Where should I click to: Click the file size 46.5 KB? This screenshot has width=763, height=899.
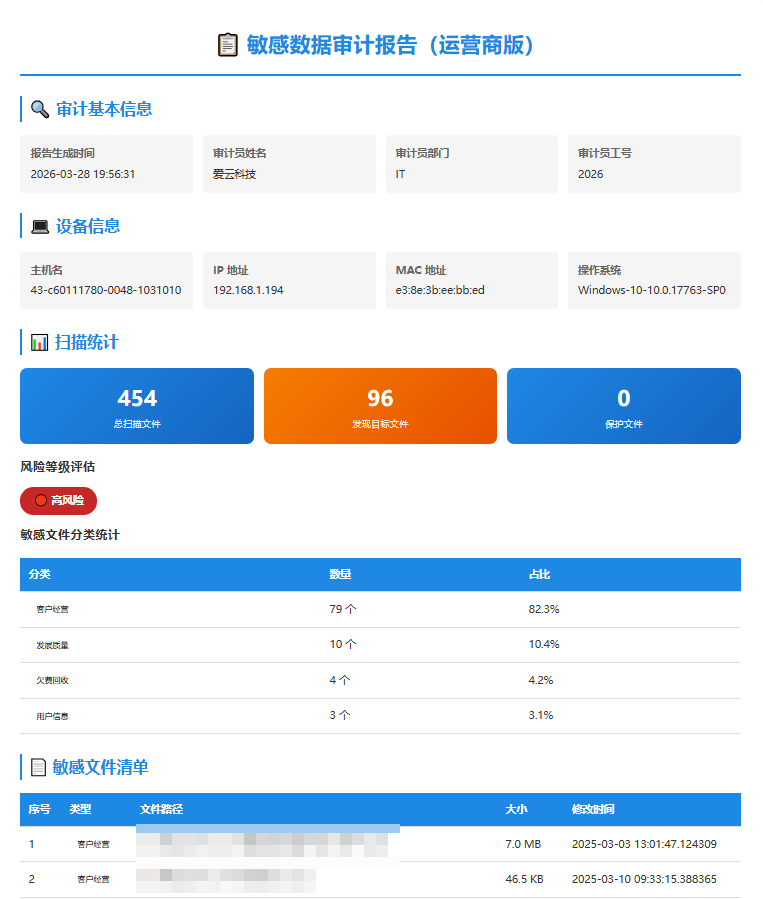tap(524, 879)
